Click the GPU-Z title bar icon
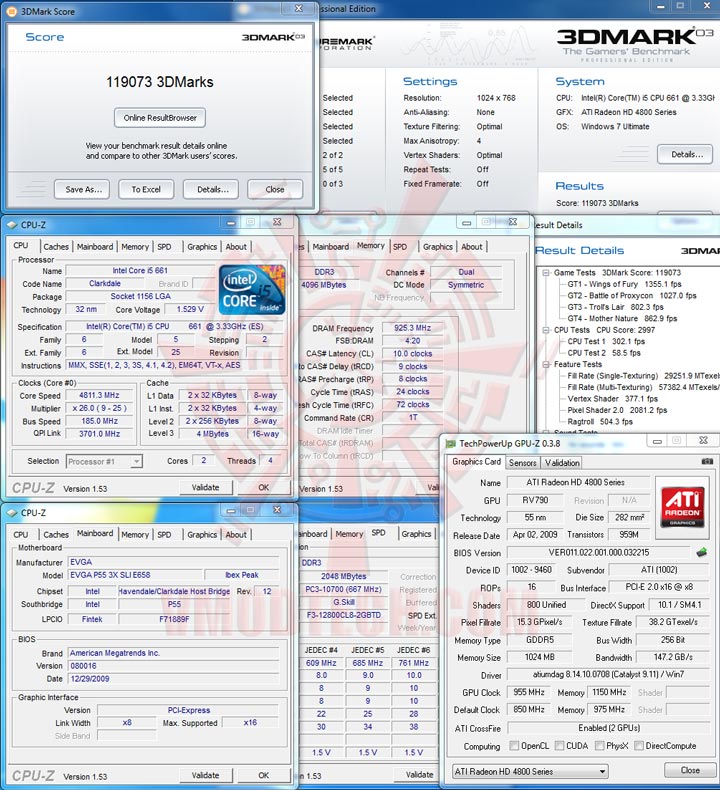The height and width of the screenshot is (790, 720). pos(450,443)
